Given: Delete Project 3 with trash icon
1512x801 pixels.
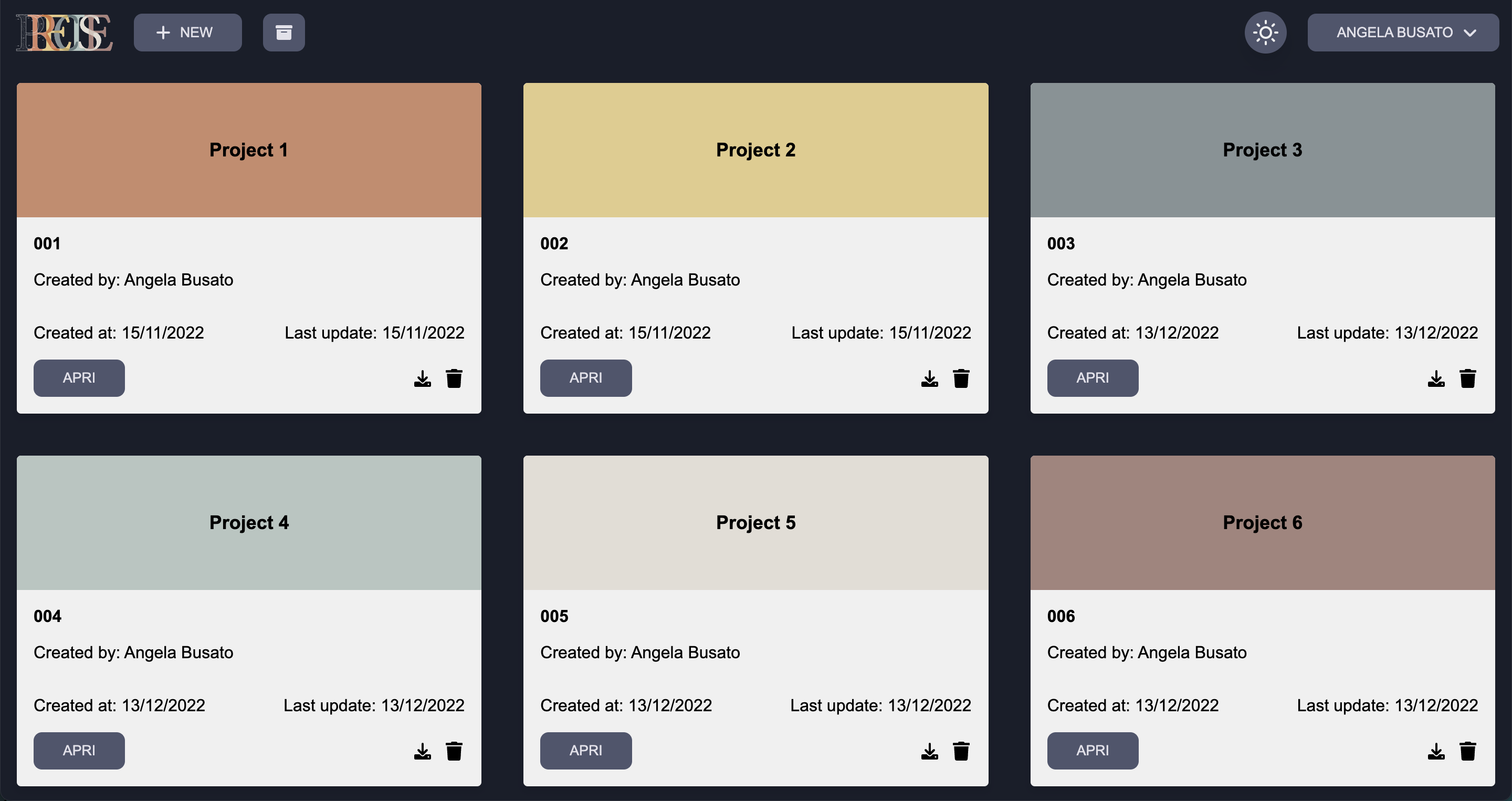Looking at the screenshot, I should tap(1467, 378).
